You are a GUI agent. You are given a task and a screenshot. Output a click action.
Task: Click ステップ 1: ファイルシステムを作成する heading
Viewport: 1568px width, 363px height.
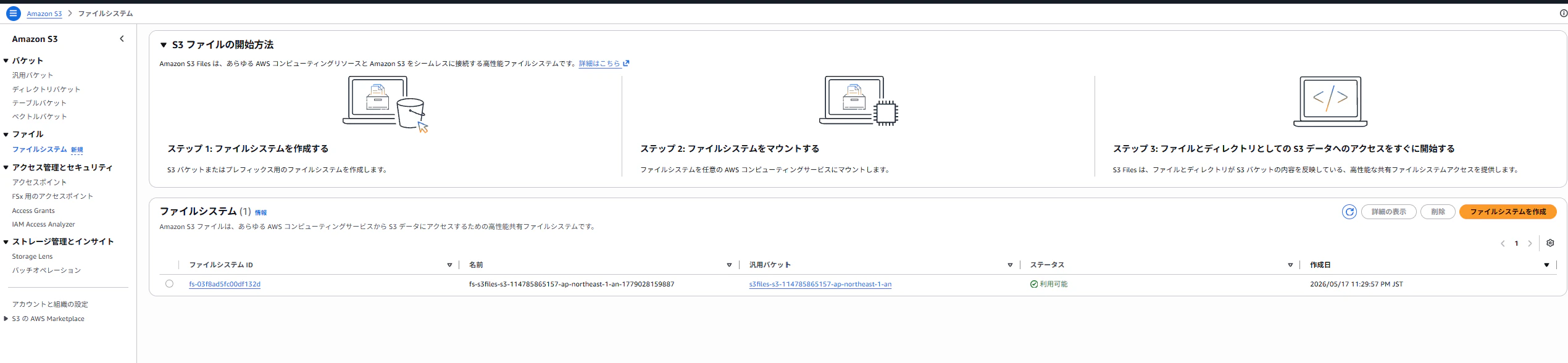click(248, 149)
